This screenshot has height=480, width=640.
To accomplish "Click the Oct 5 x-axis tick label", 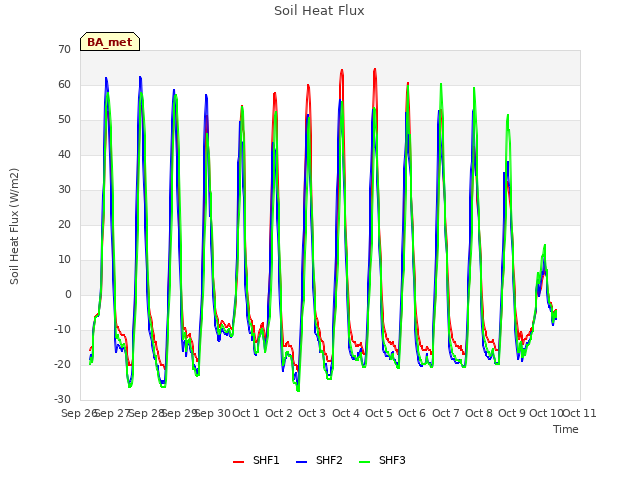I will pyautogui.click(x=379, y=413).
